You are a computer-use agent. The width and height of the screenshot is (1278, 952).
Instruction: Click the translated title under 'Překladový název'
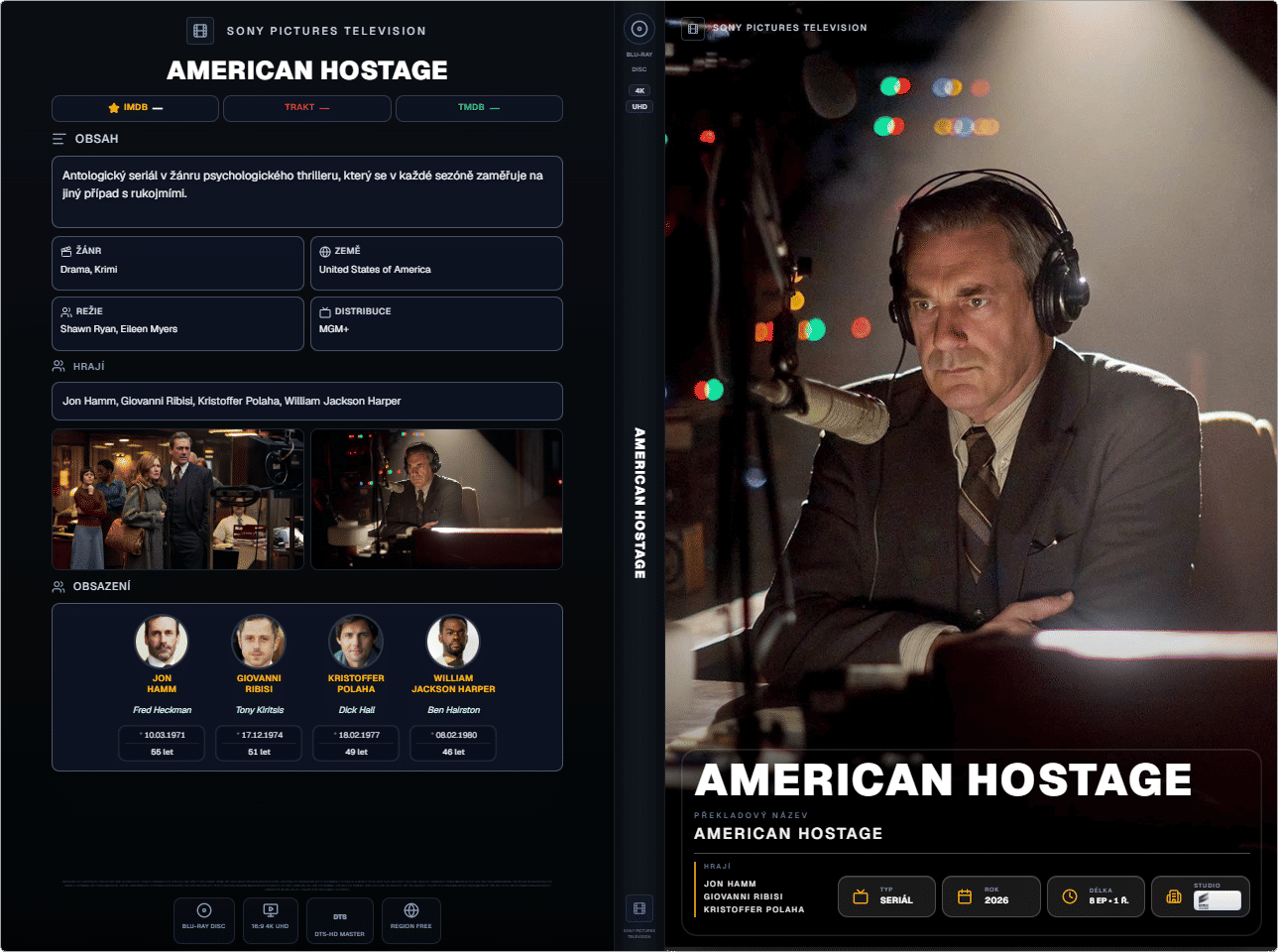[788, 834]
